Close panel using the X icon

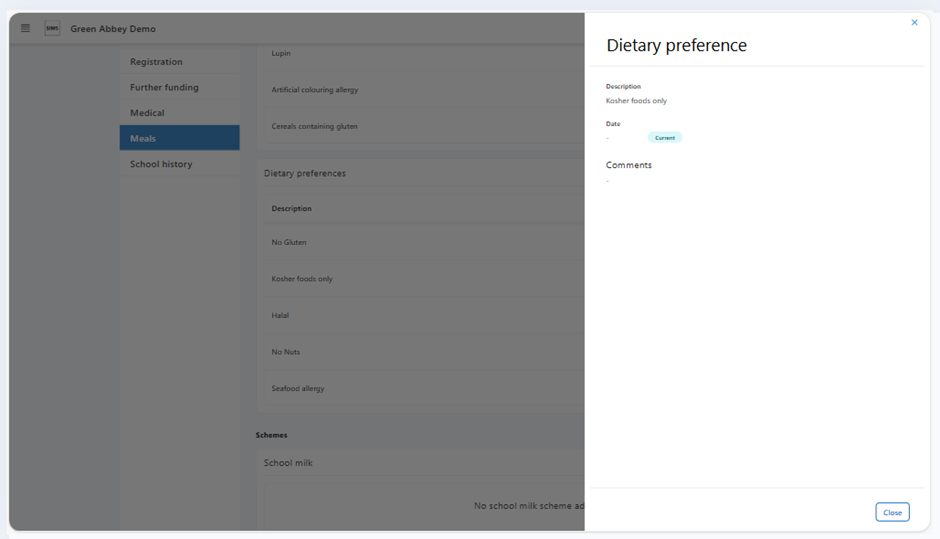coord(914,22)
